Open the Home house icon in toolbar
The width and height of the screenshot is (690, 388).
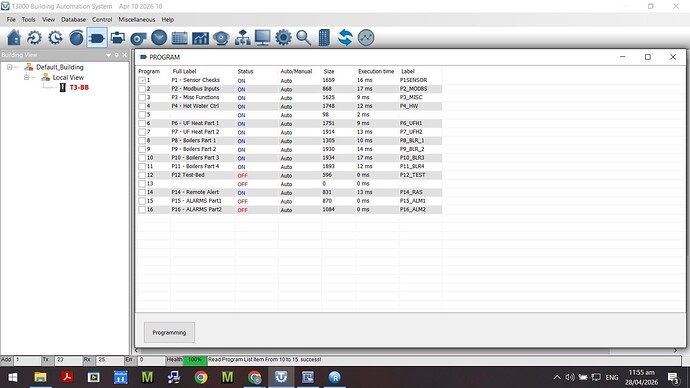(14, 38)
